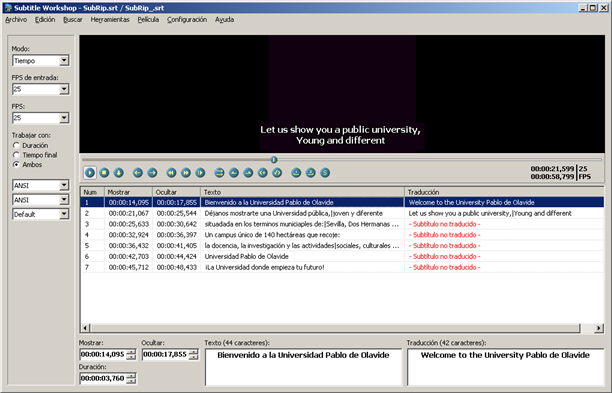
Task: Select the Tiempo final radio button
Action: point(16,155)
